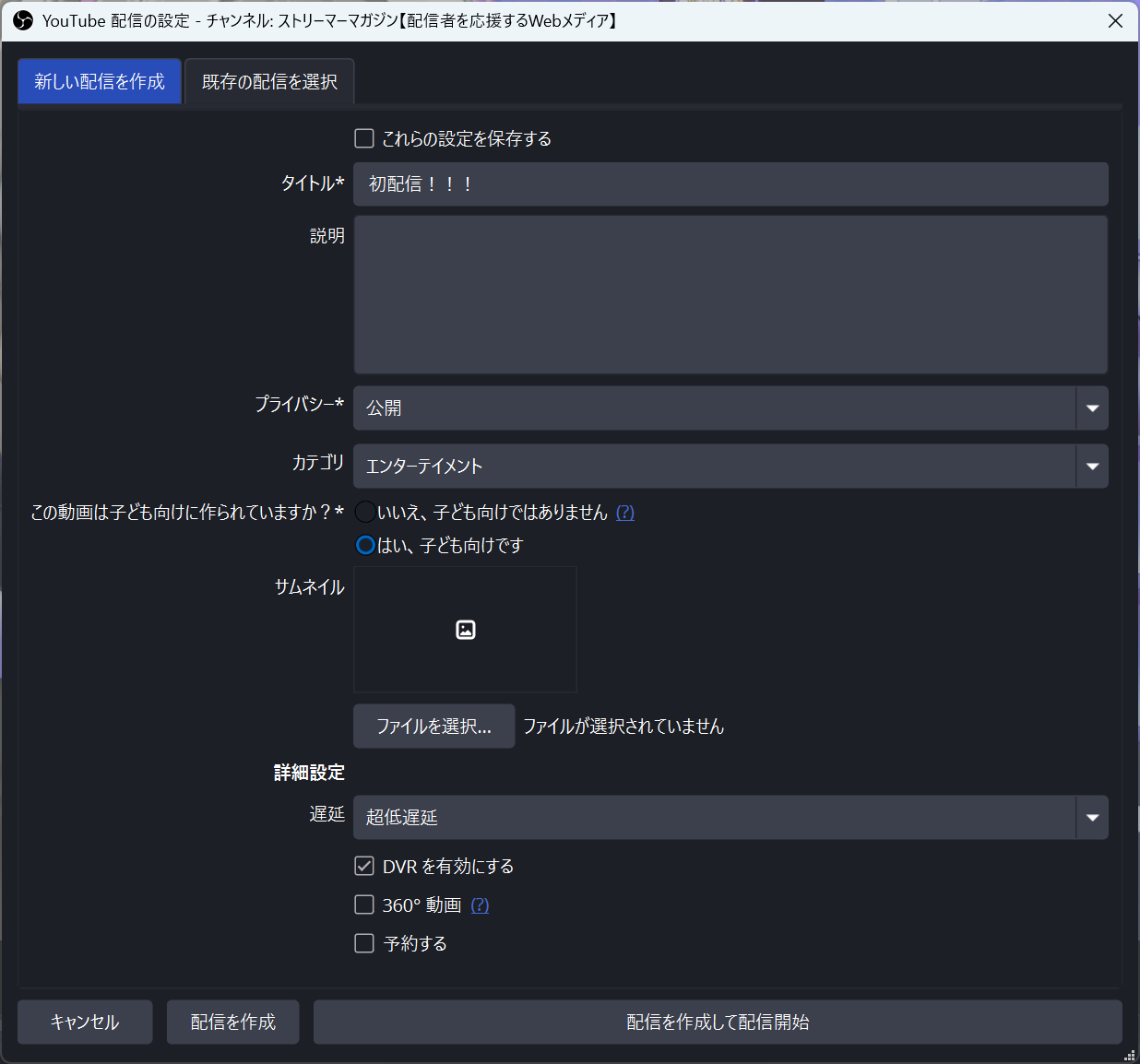
Task: Click 配信を作成して配信開始 button
Action: 718,1022
